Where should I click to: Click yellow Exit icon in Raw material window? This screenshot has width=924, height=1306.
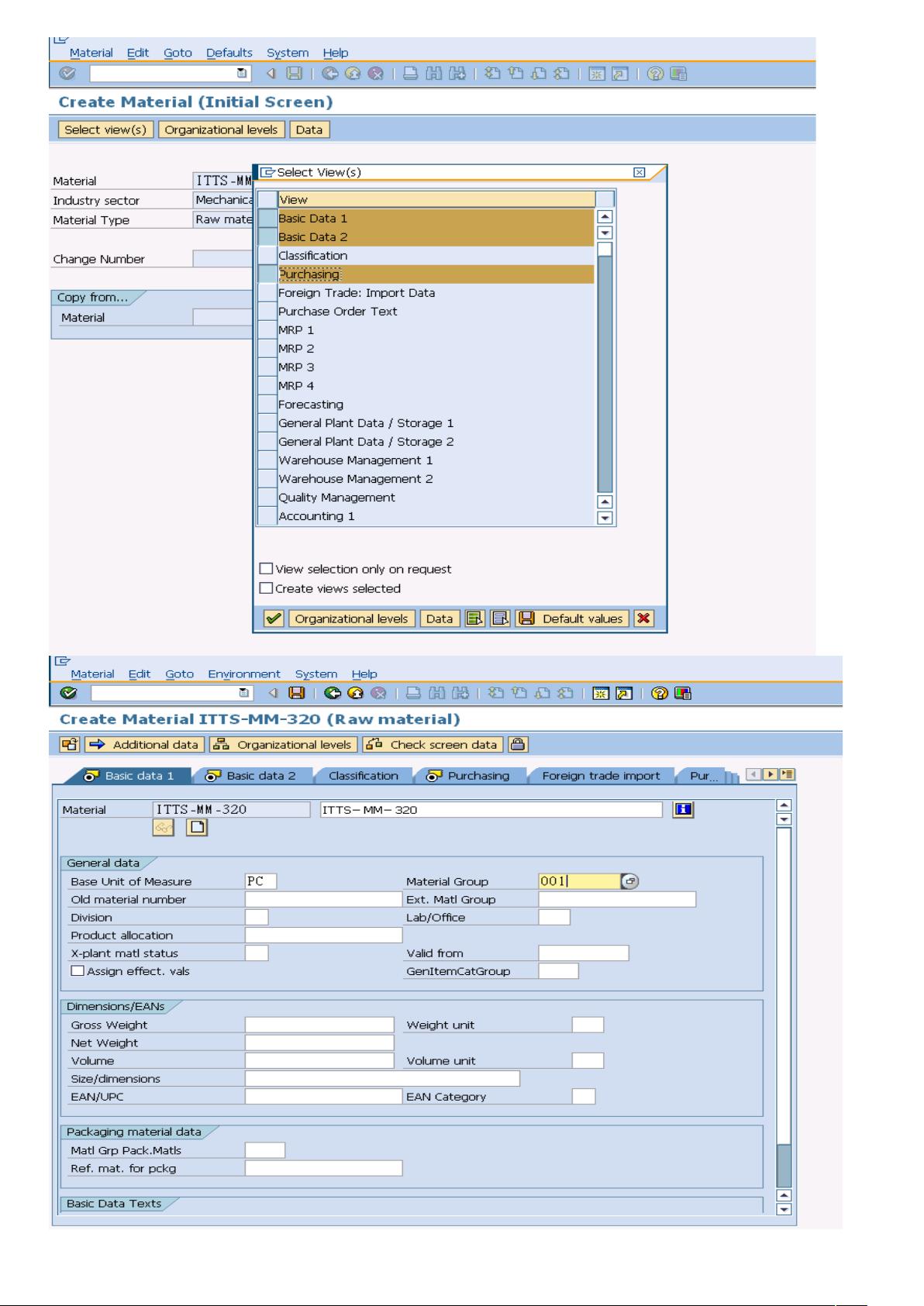[355, 693]
